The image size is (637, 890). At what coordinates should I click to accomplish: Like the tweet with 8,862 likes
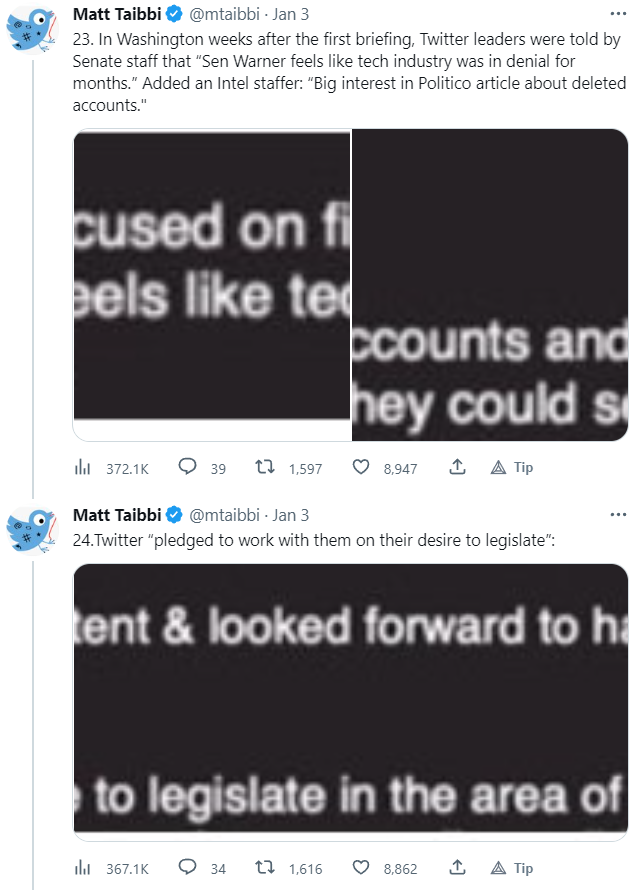pyautogui.click(x=362, y=868)
